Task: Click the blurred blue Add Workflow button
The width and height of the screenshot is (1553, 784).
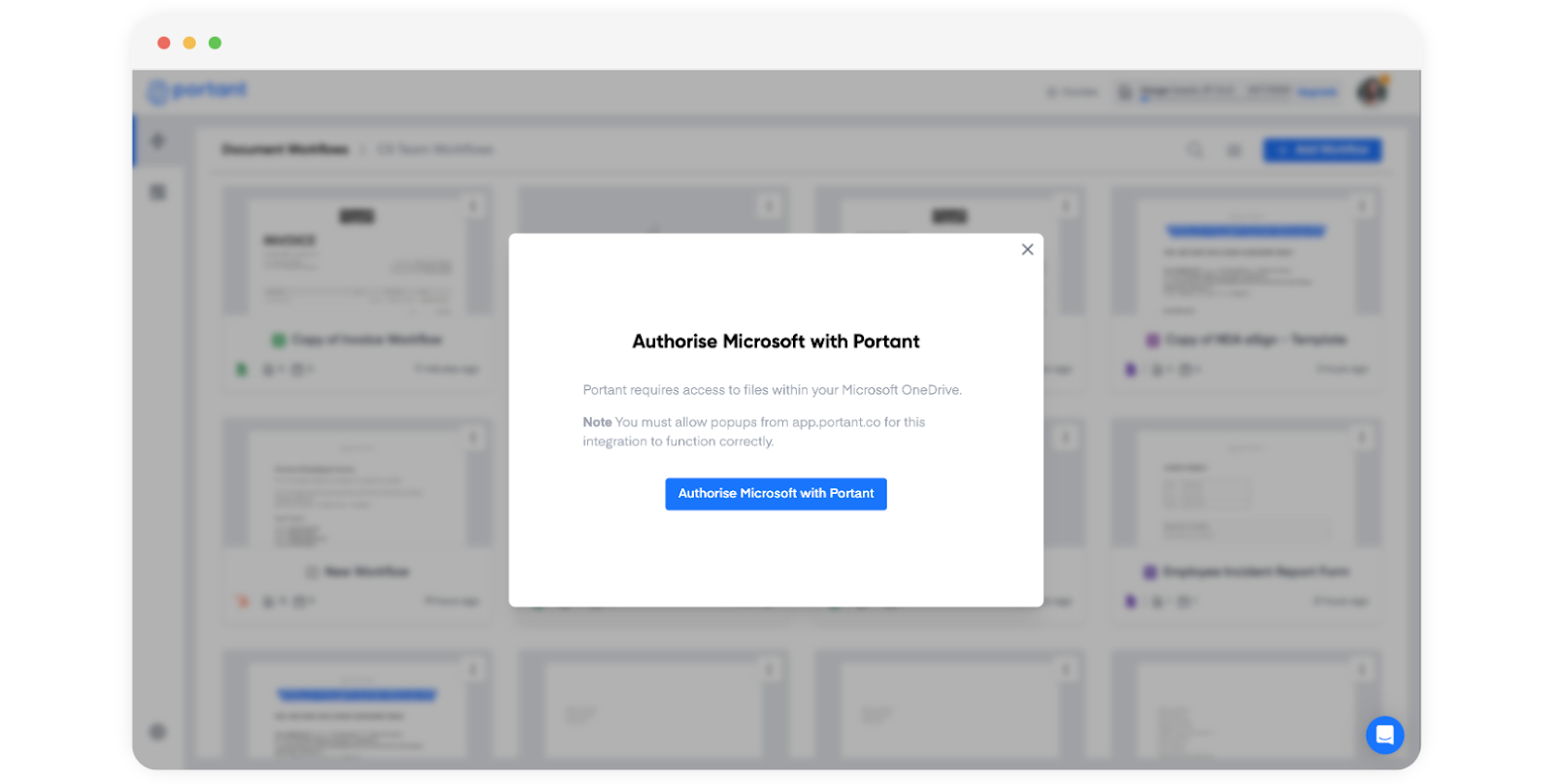Action: coord(1322,150)
